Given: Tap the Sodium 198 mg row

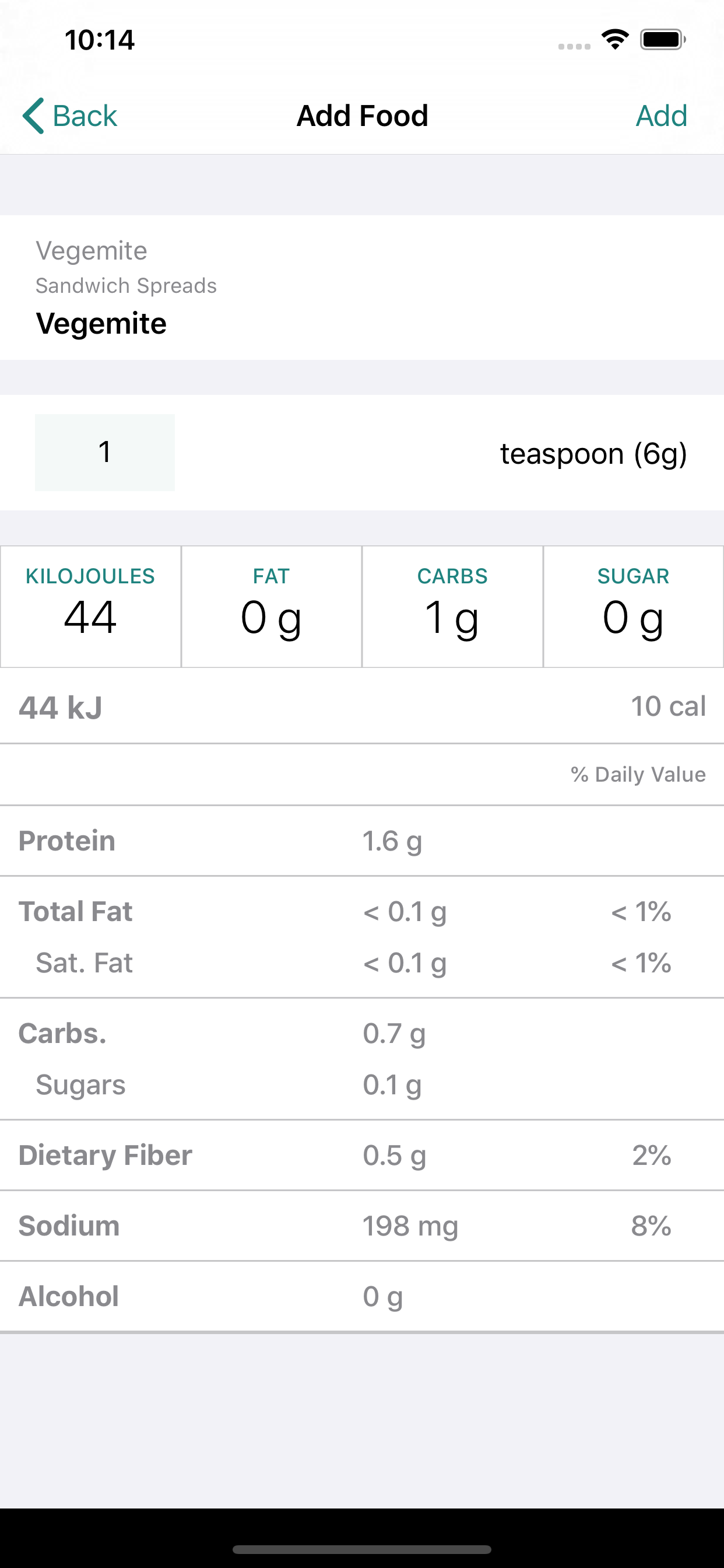Looking at the screenshot, I should tap(362, 1226).
